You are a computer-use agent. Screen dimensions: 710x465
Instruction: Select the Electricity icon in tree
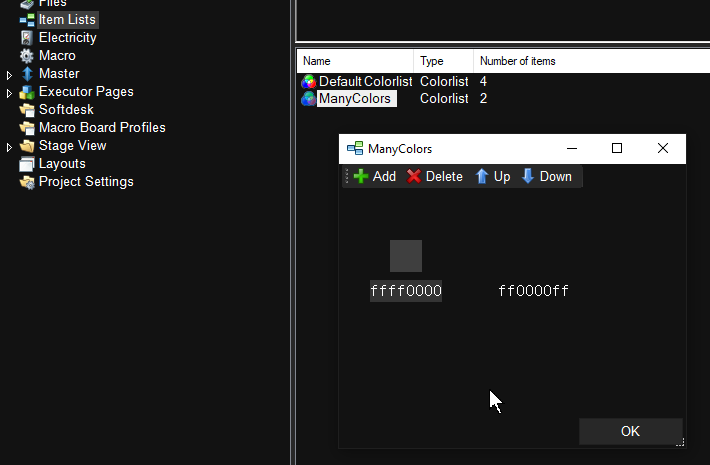tap(27, 38)
